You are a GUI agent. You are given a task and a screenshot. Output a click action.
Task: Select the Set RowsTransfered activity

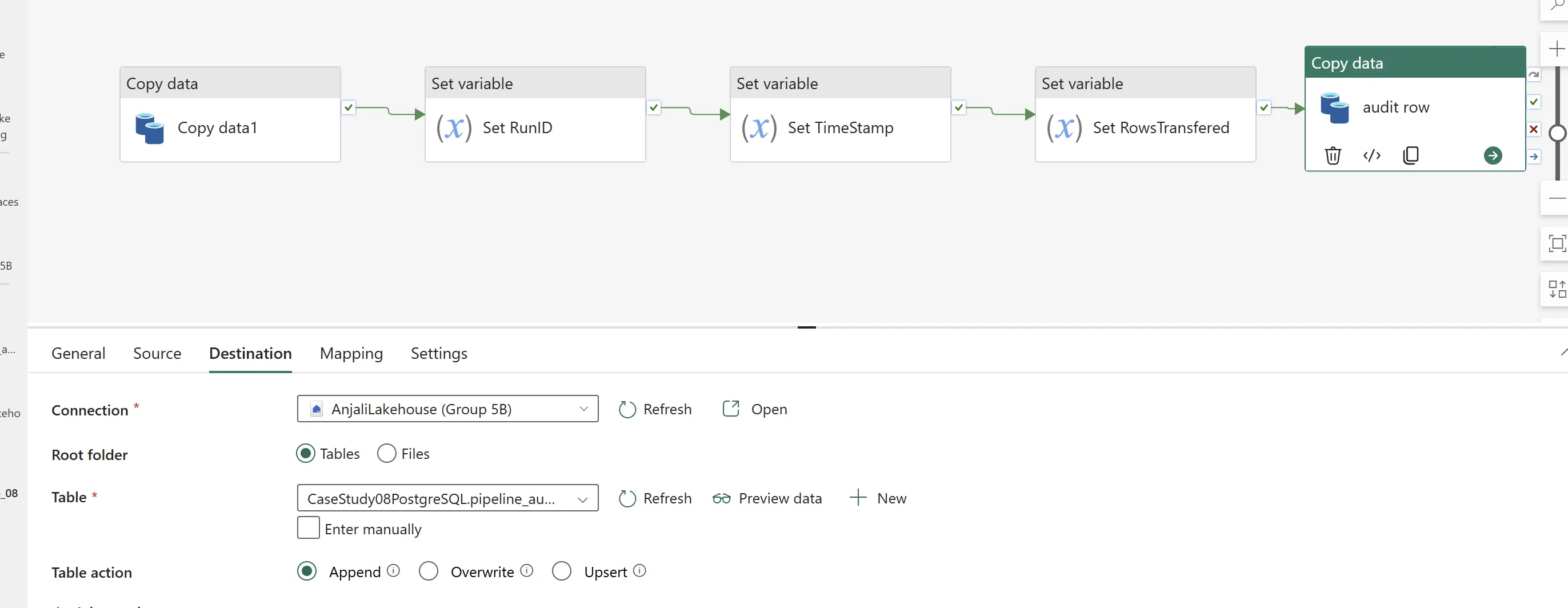tap(1145, 114)
